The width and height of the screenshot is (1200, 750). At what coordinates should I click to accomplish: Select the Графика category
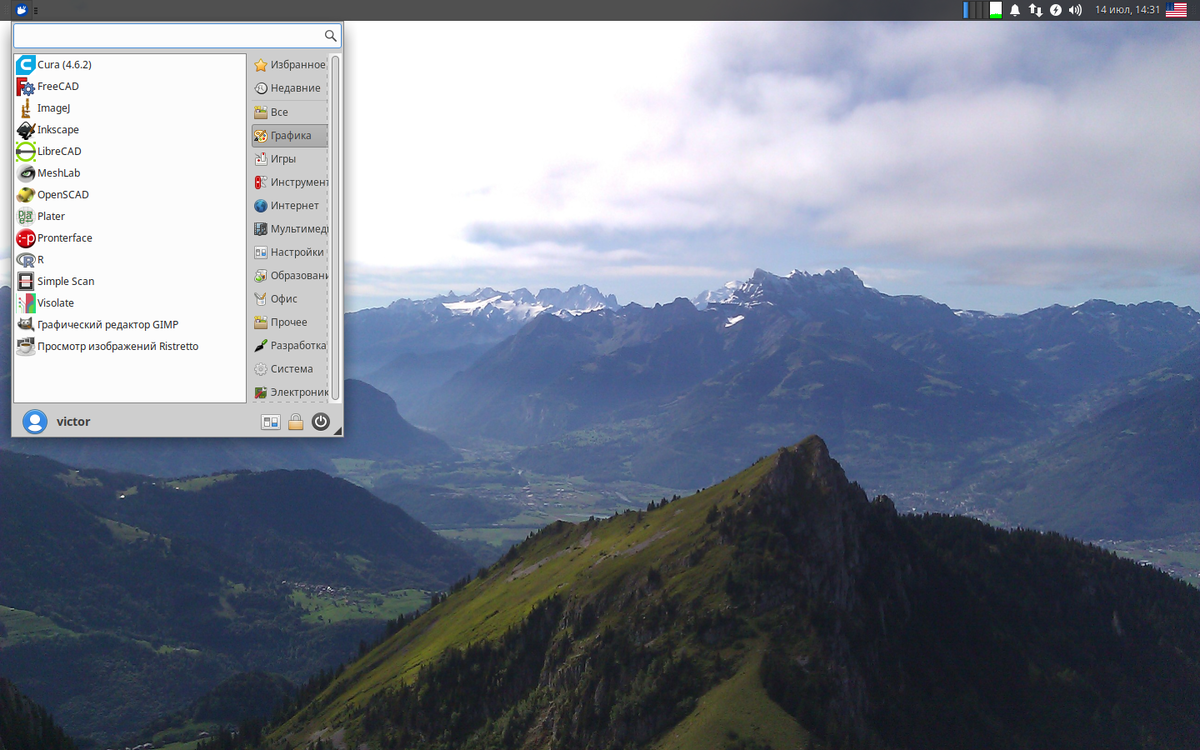click(x=290, y=136)
